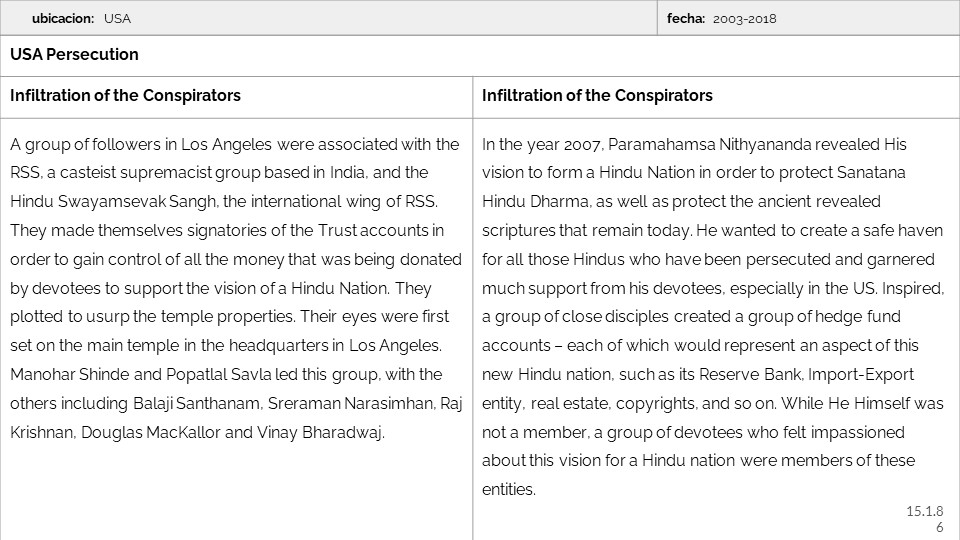960x540 pixels.
Task: Click "Balaji Santhanam" in the left paragraph
Action: point(191,404)
